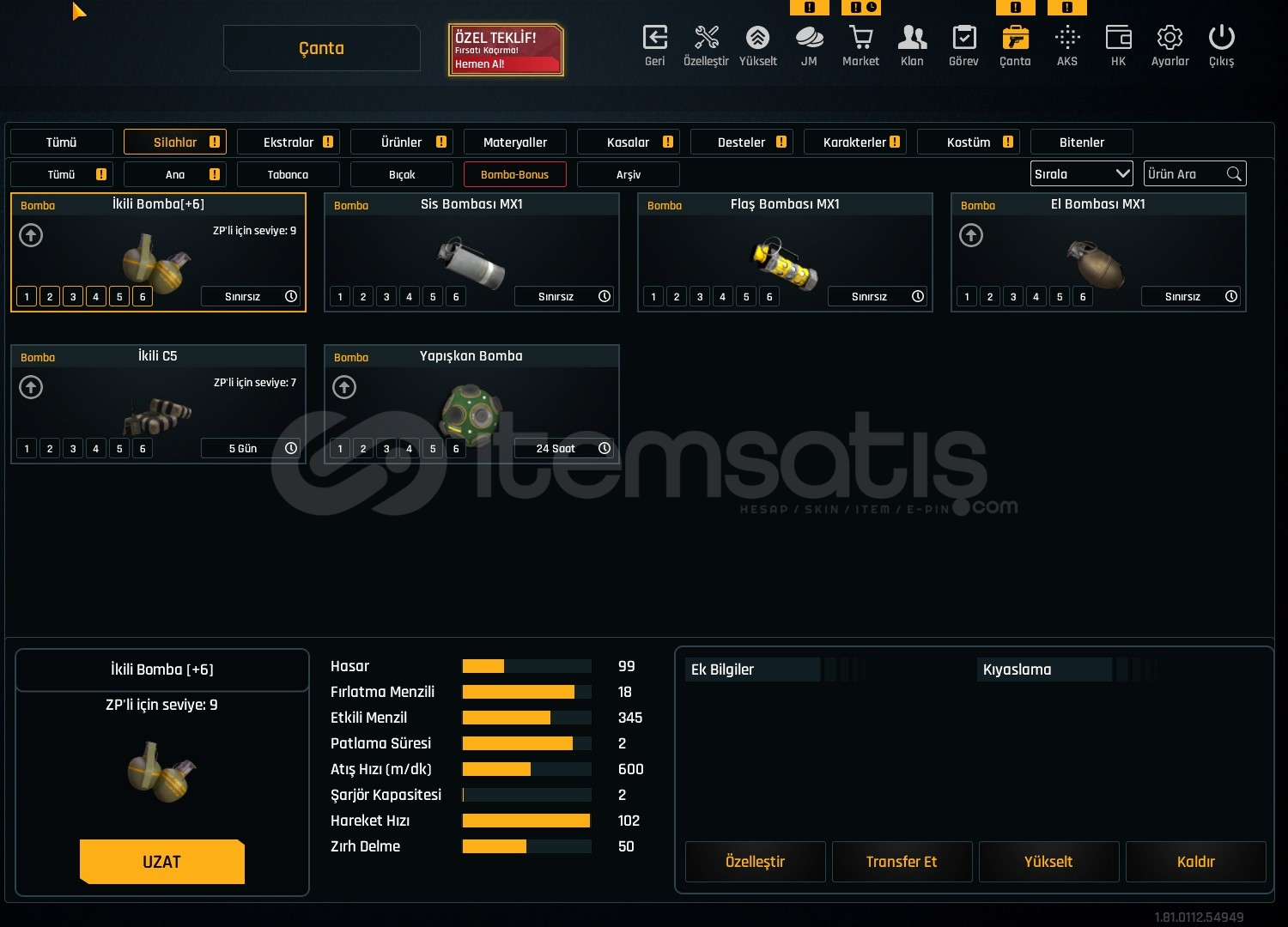The height and width of the screenshot is (927, 1288).
Task: Open the Klan members icon
Action: [912, 39]
